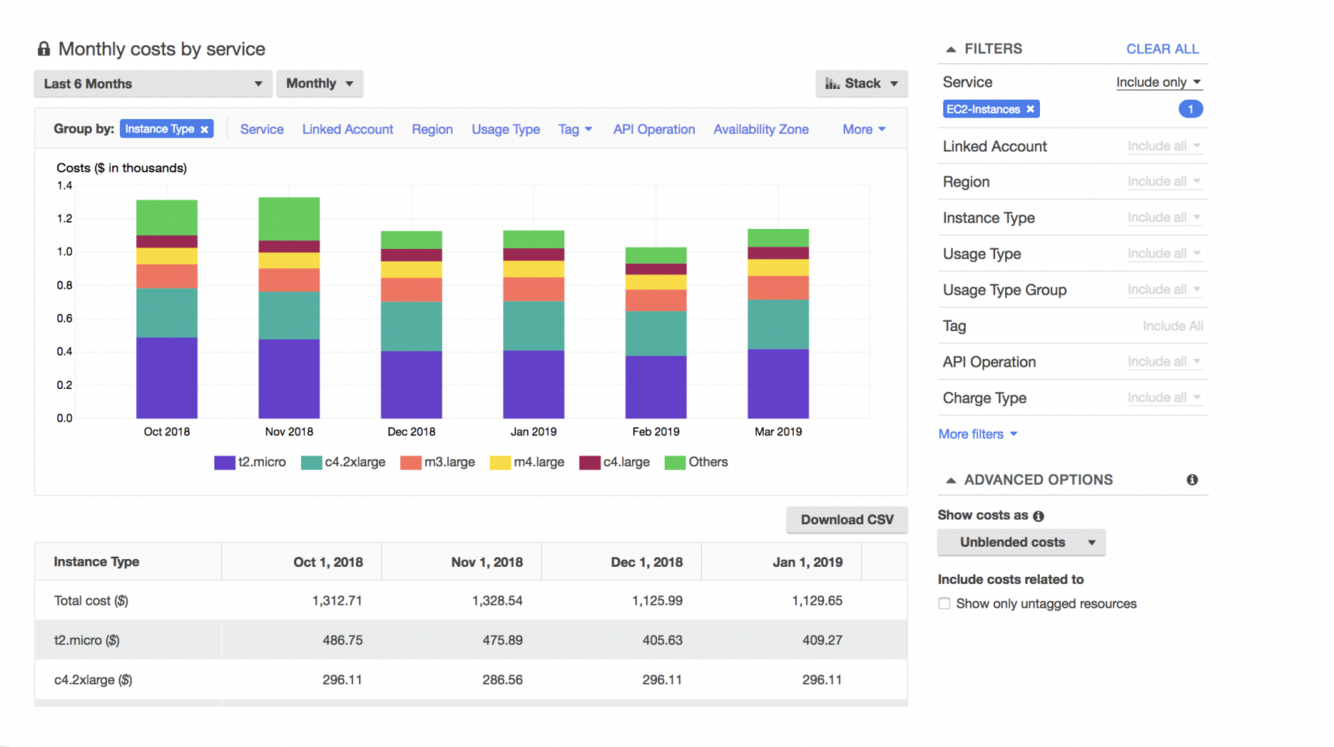The image size is (1334, 747).
Task: Open Usage Type Group filter dropdown
Action: tap(1164, 290)
